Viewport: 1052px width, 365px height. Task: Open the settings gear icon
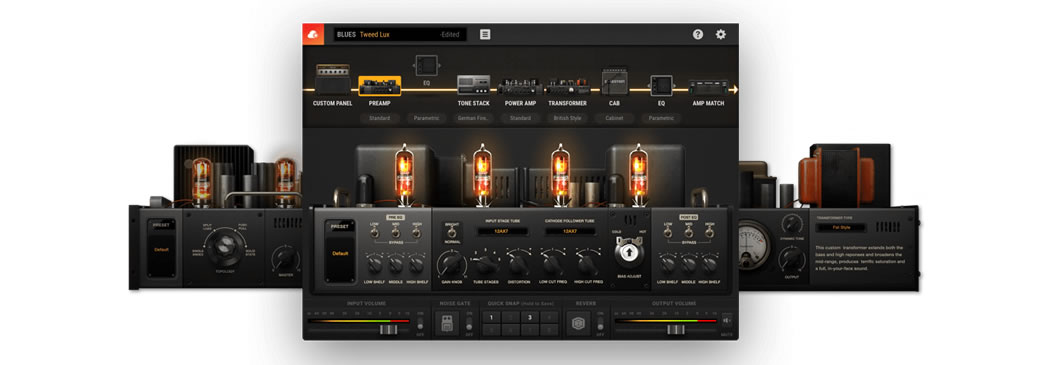(721, 34)
